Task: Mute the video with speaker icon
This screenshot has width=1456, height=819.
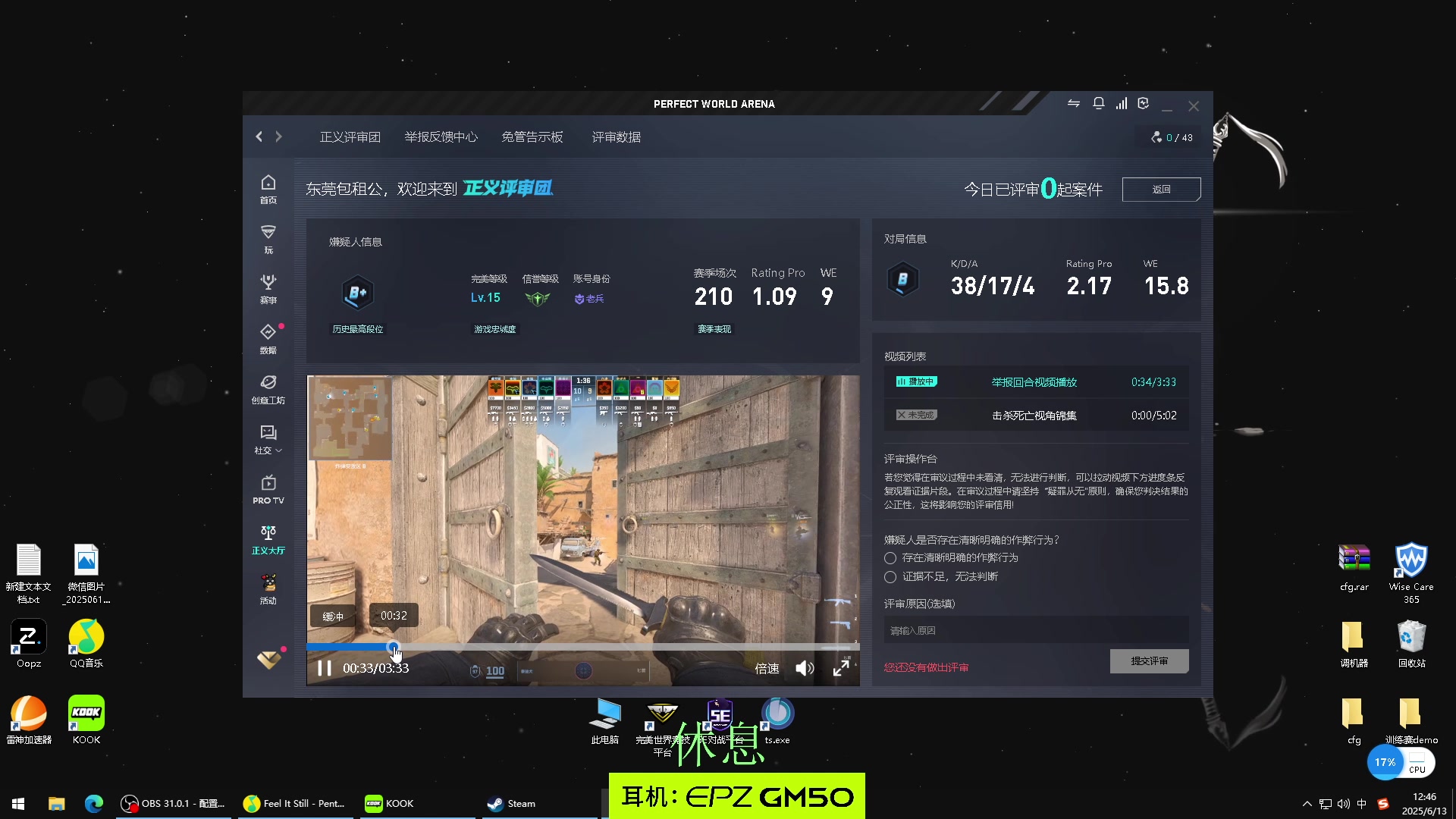Action: pyautogui.click(x=805, y=668)
